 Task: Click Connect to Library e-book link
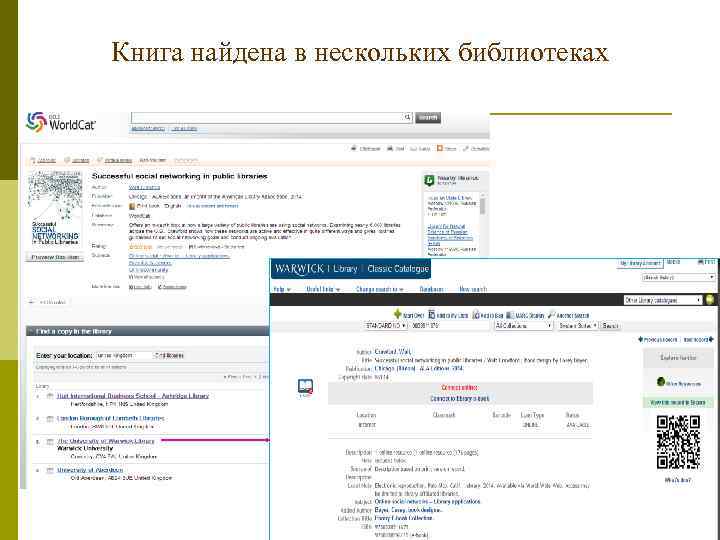click(x=460, y=399)
